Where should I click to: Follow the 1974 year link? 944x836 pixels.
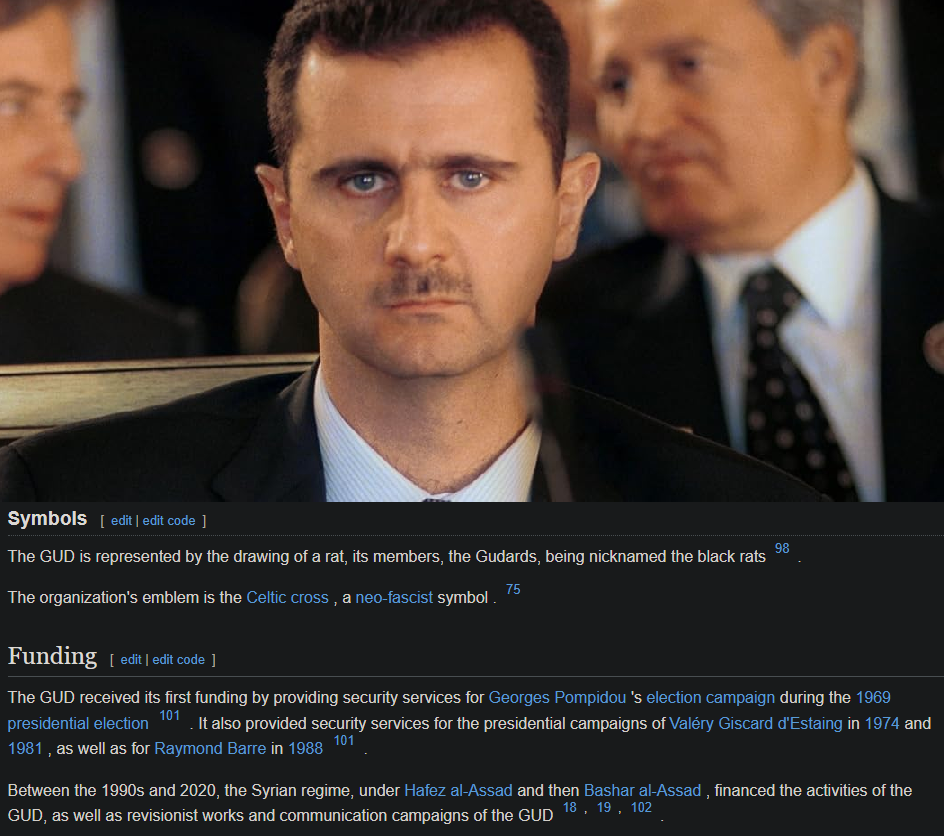[882, 723]
